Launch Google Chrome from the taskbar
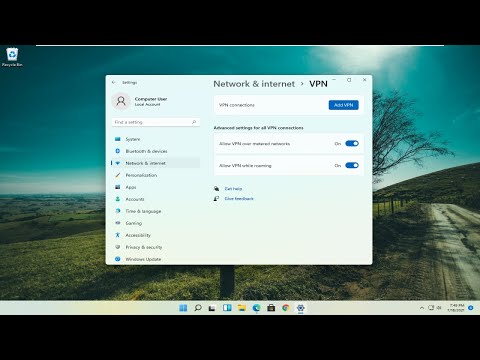 [x=286, y=308]
